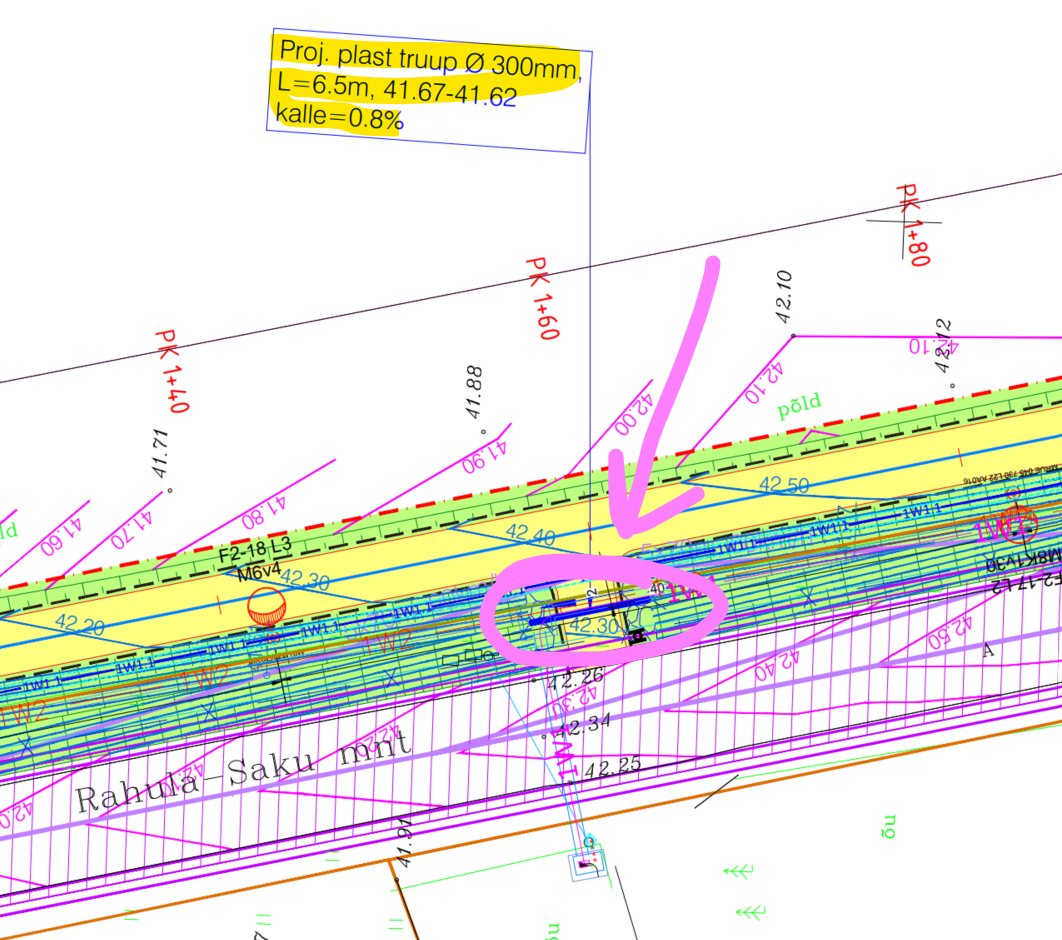
Task: Select the blue 42.50 contour label
Action: 785,485
